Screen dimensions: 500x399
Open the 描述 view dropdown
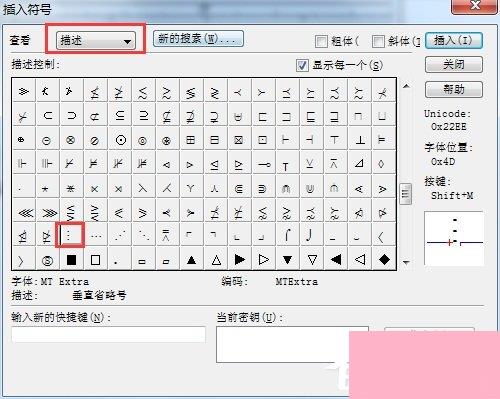[96, 41]
